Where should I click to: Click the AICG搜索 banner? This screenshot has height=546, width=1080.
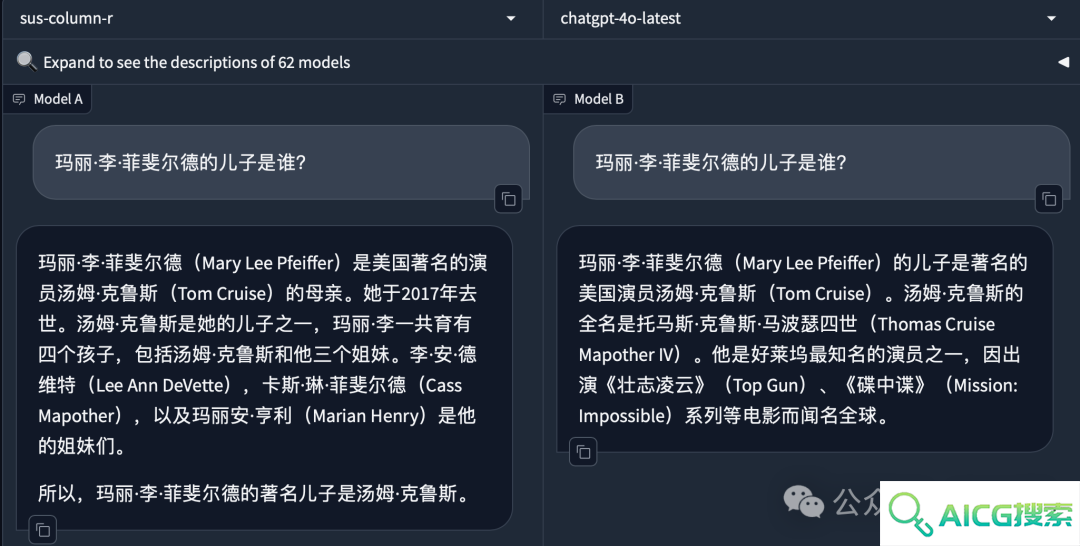tap(980, 514)
